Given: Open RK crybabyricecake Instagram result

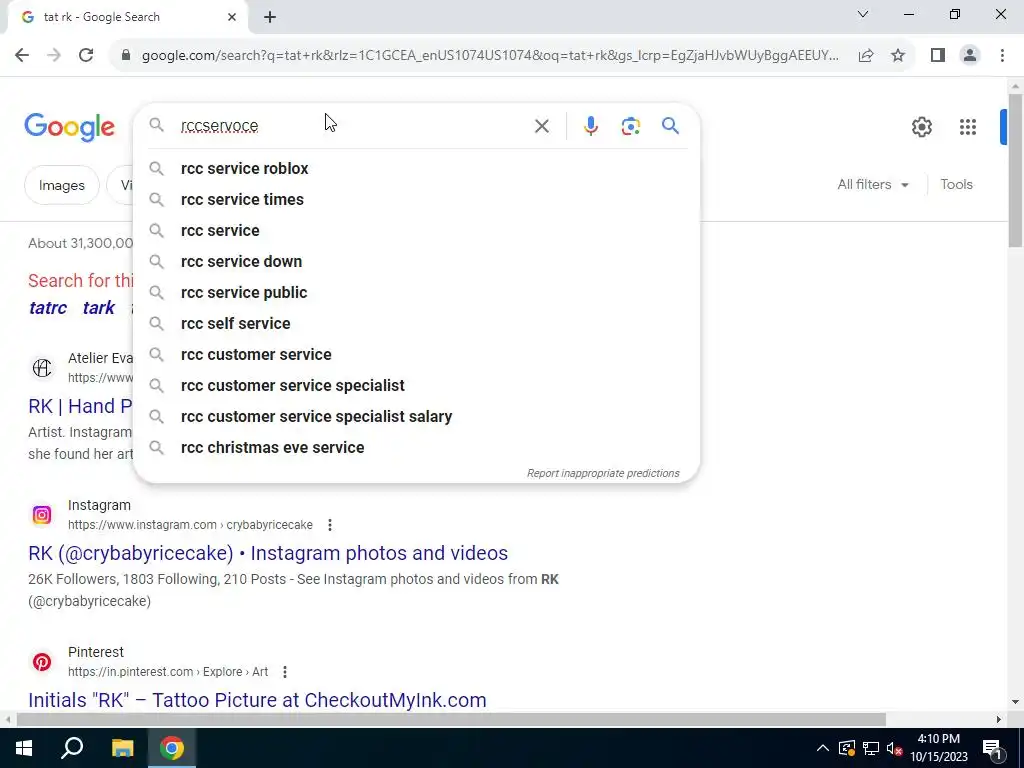Looking at the screenshot, I should click(x=268, y=553).
